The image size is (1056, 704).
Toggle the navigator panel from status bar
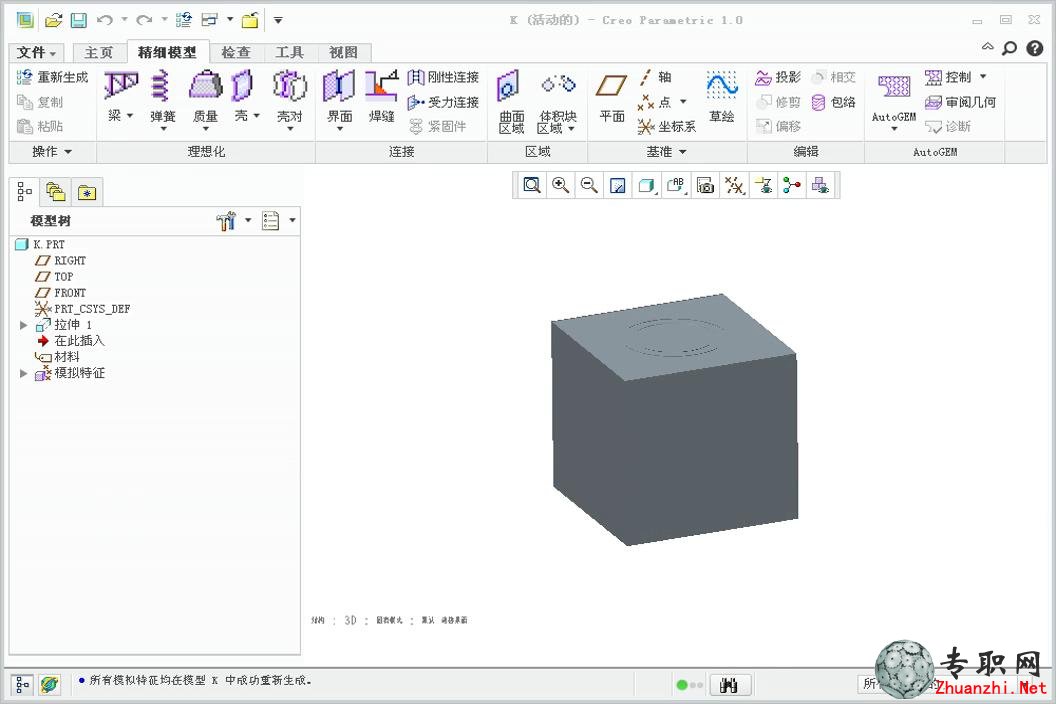[22, 685]
